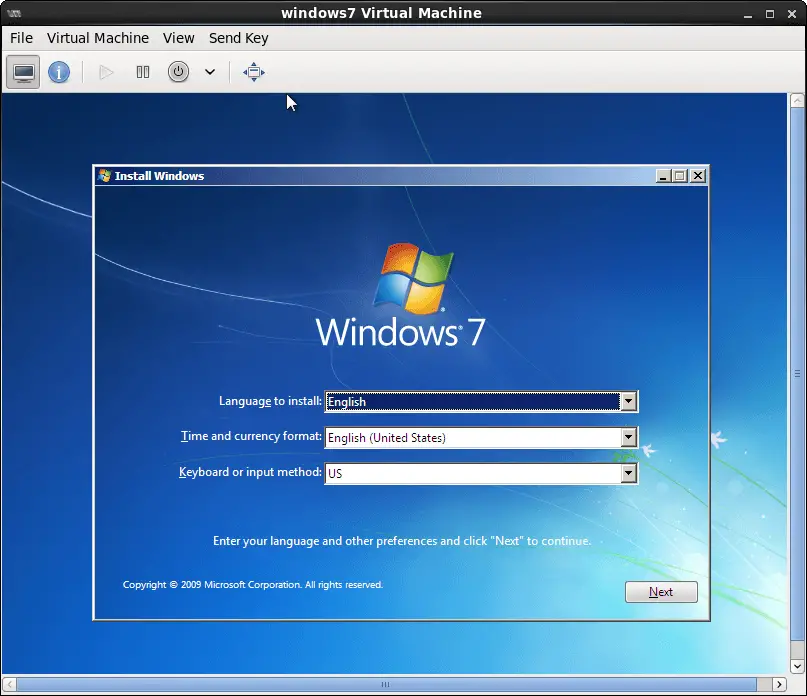
Task: Click the horizontal scrollbar at bottom
Action: pos(385,685)
